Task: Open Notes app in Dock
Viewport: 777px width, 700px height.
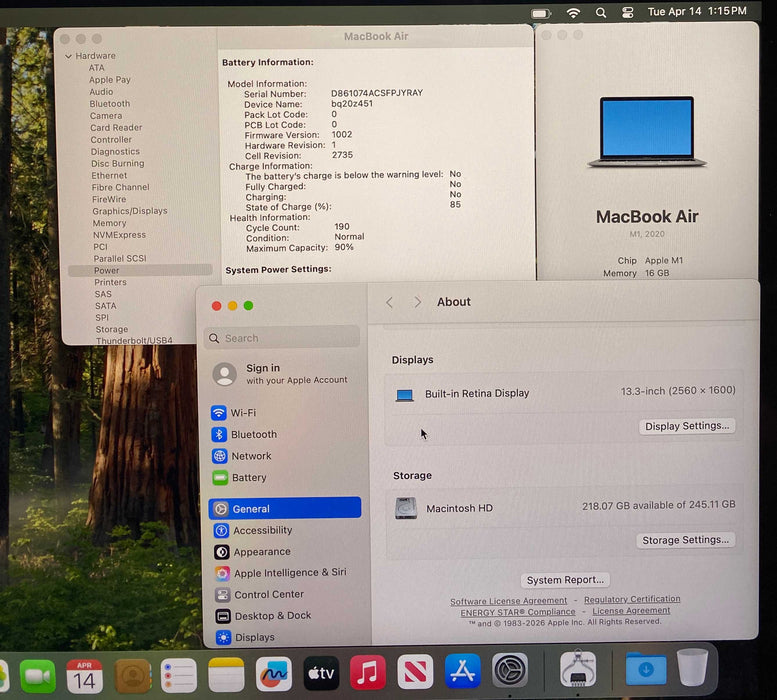Action: 226,675
